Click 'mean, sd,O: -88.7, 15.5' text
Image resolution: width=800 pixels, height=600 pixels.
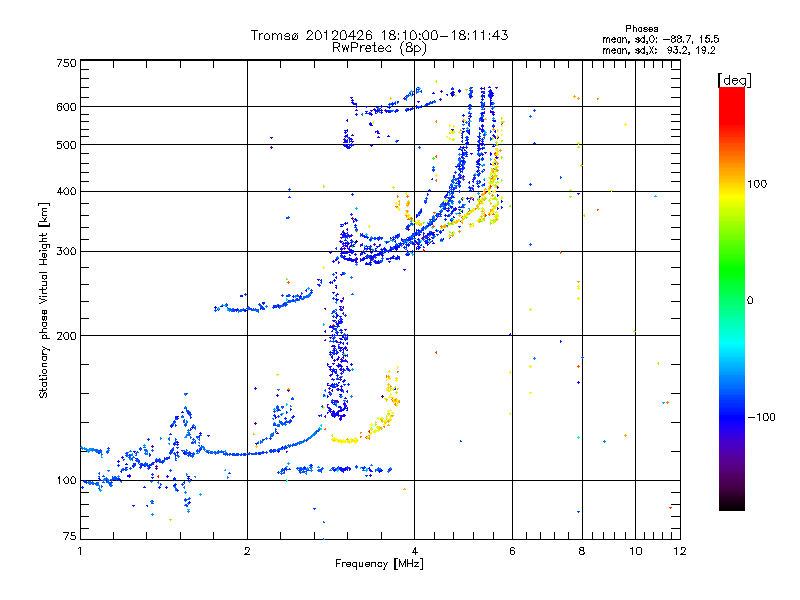point(661,39)
